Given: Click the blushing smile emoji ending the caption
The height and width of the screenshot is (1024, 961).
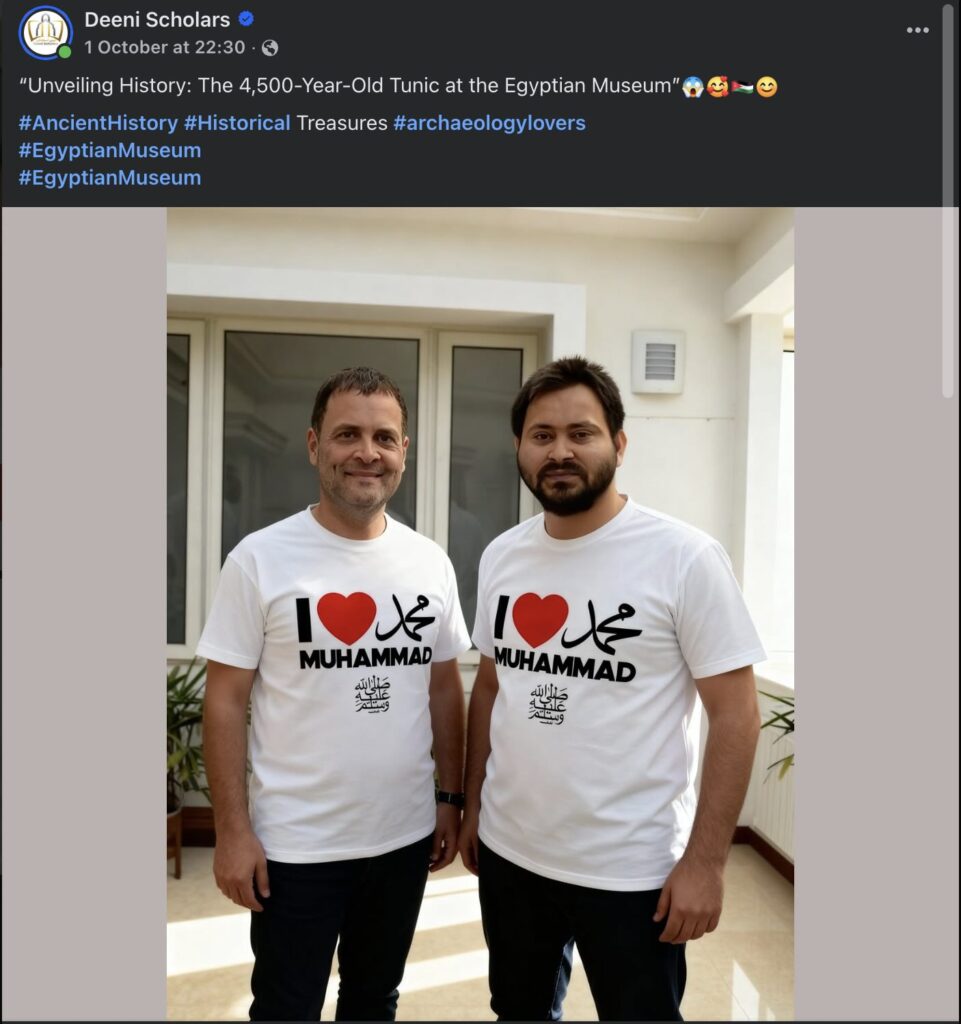Looking at the screenshot, I should pyautogui.click(x=766, y=87).
